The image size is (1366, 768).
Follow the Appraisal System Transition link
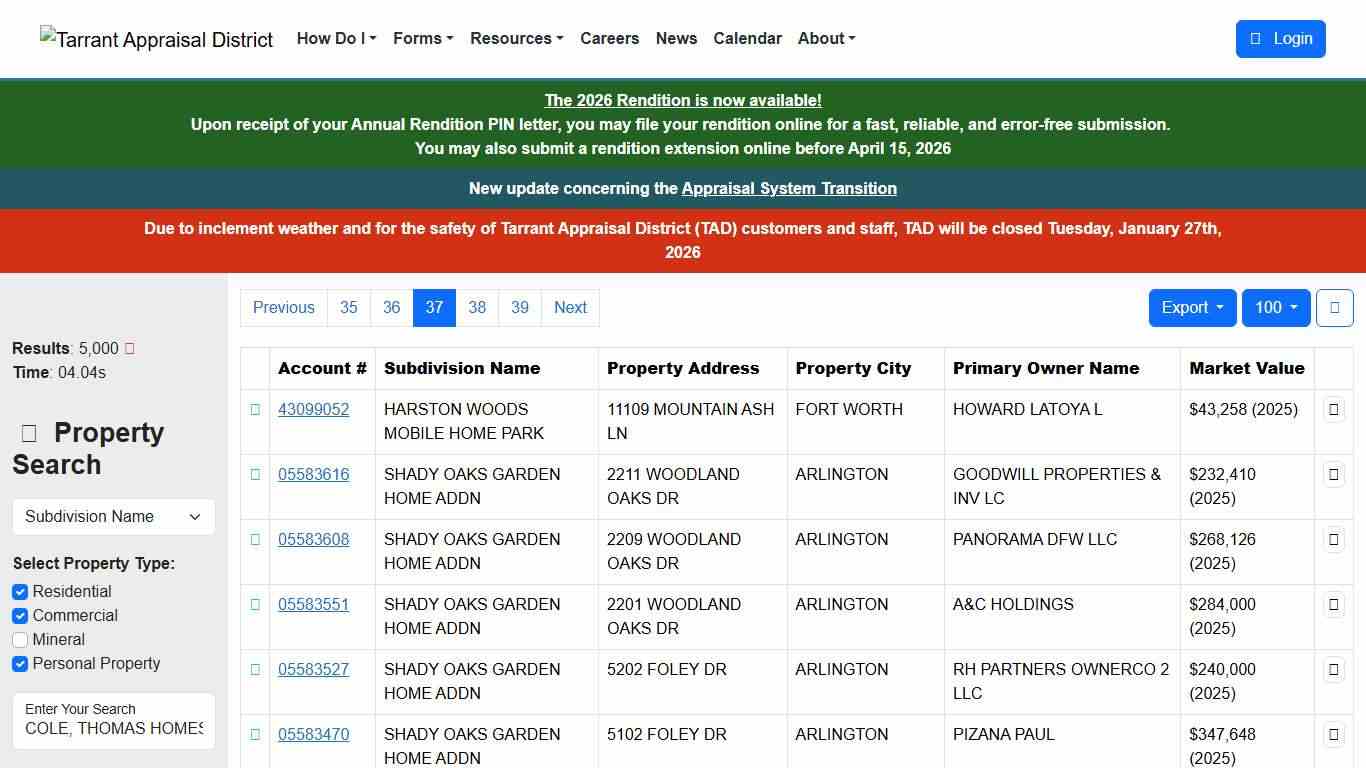coord(789,188)
